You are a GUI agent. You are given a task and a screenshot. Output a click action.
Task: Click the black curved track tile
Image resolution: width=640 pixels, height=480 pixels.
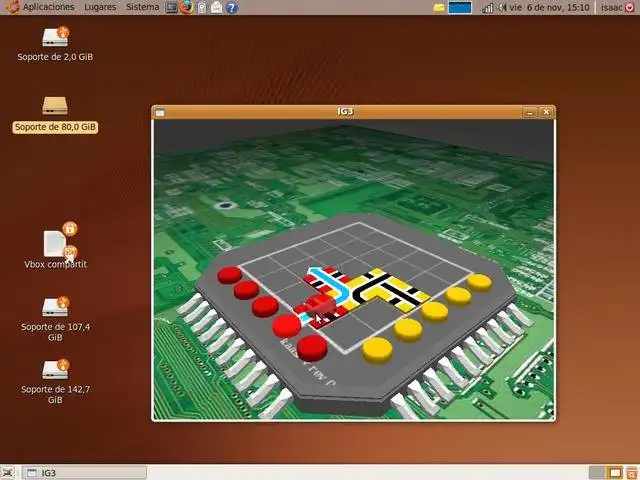369,288
